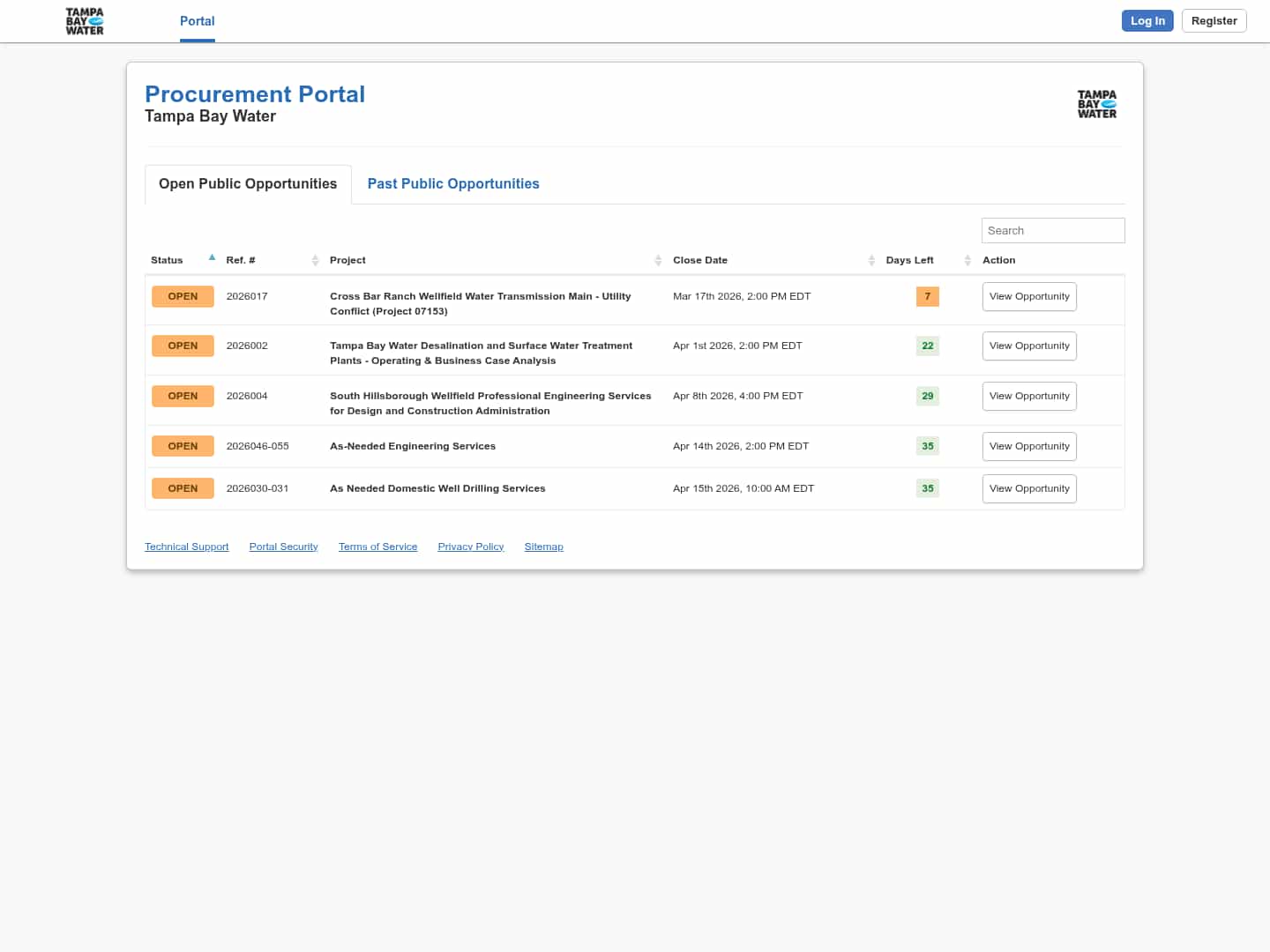Click the 7 days left badge

[927, 297]
